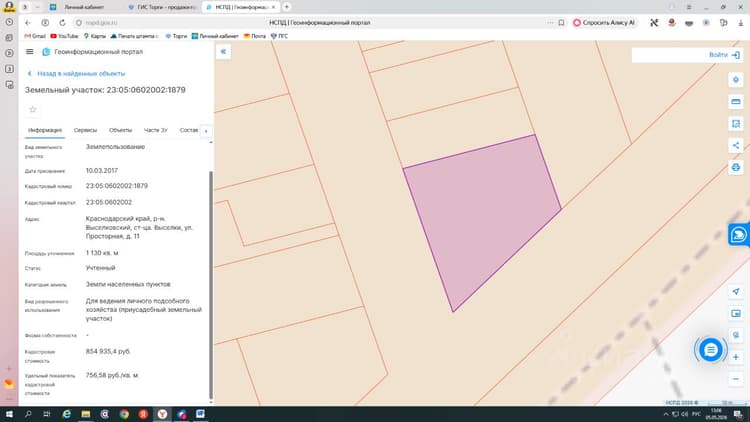
Task: Open map layers settings icon at top right
Action: 736,80
